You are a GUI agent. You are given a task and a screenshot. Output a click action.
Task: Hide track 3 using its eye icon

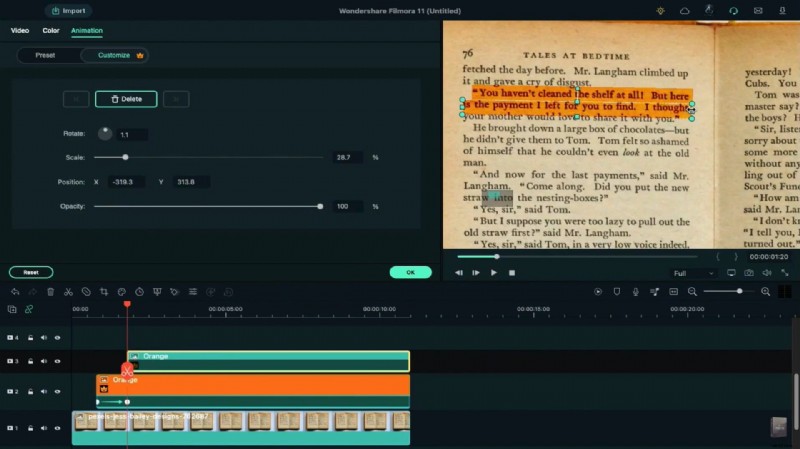point(58,361)
